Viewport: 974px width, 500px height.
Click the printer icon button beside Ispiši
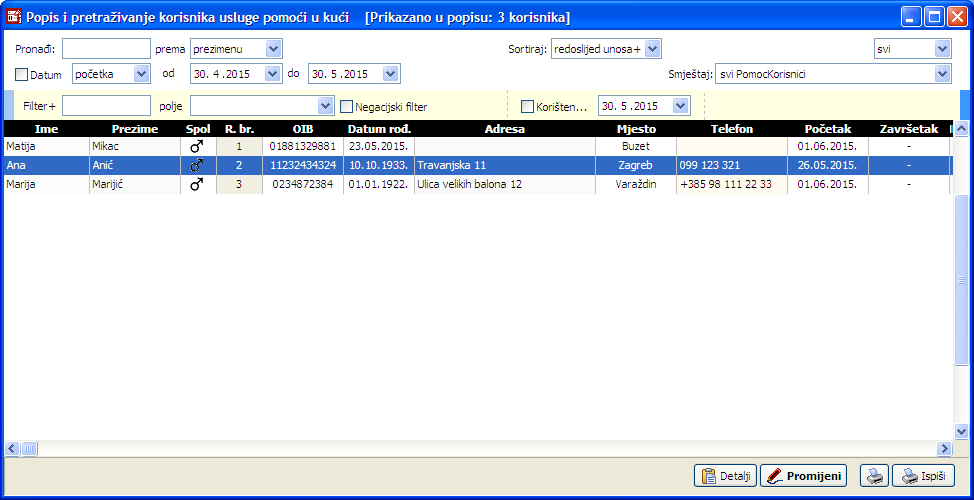click(874, 476)
